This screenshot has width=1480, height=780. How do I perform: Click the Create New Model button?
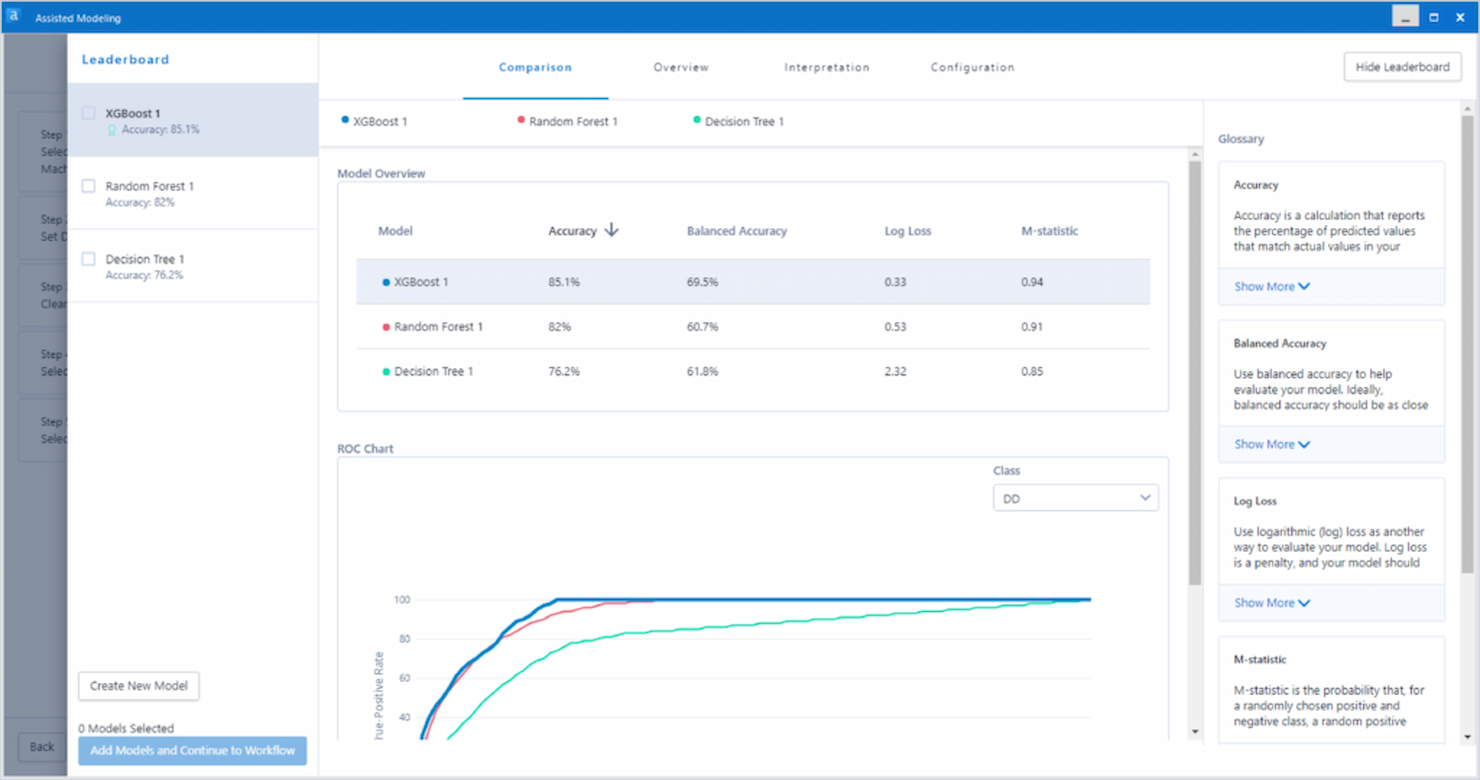pyautogui.click(x=138, y=686)
